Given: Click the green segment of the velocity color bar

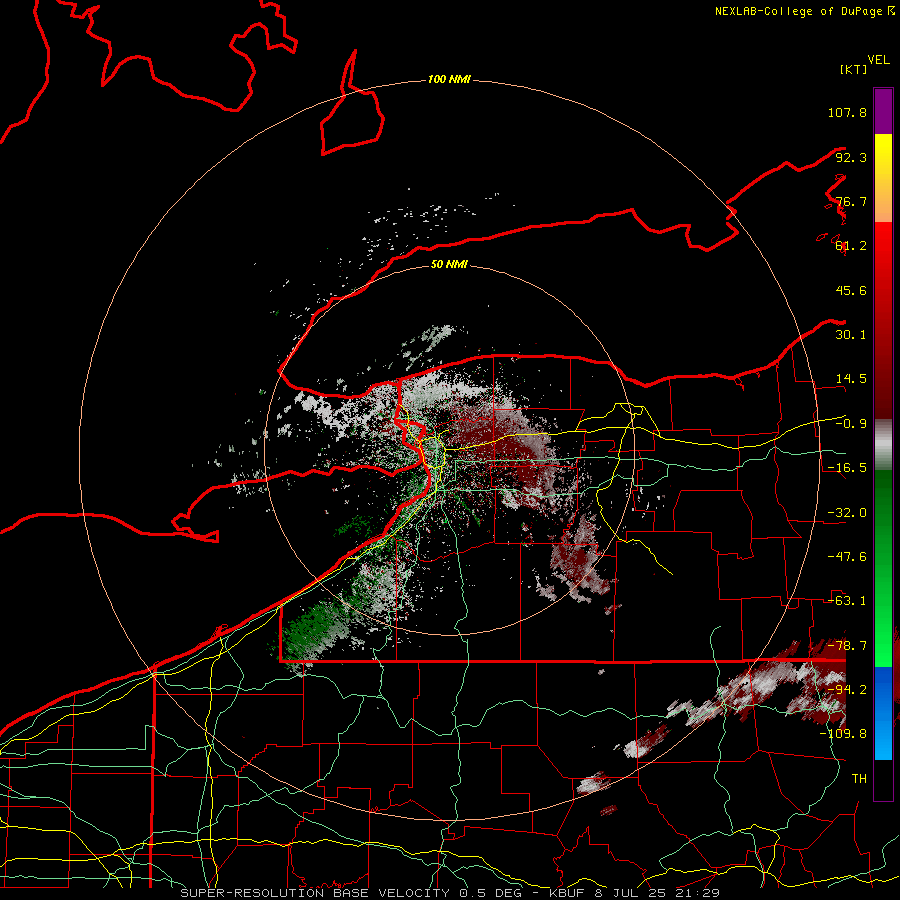Looking at the screenshot, I should (883, 568).
